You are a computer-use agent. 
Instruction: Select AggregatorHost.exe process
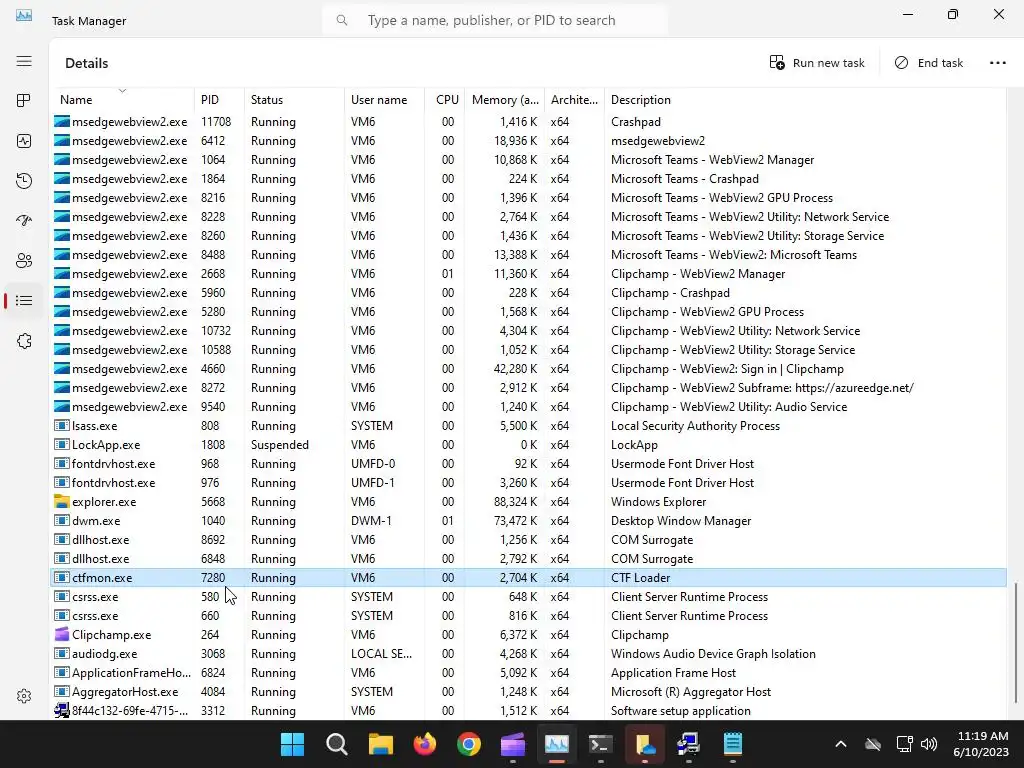pos(529,692)
